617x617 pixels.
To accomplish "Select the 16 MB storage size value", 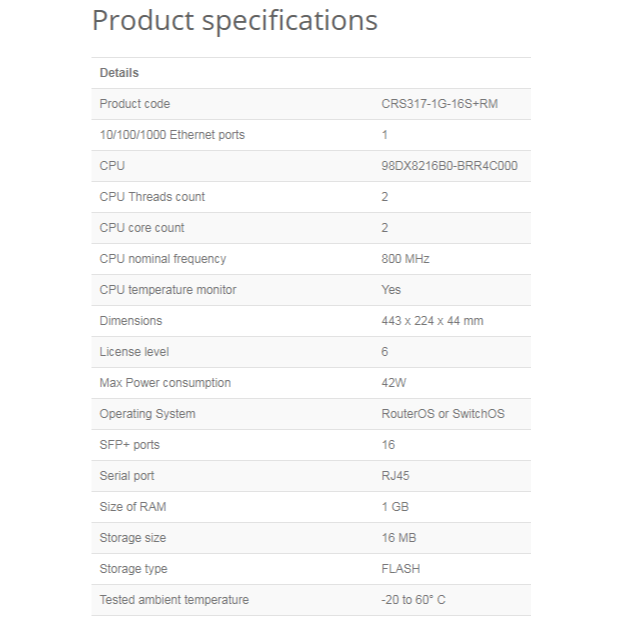I will pyautogui.click(x=401, y=538).
